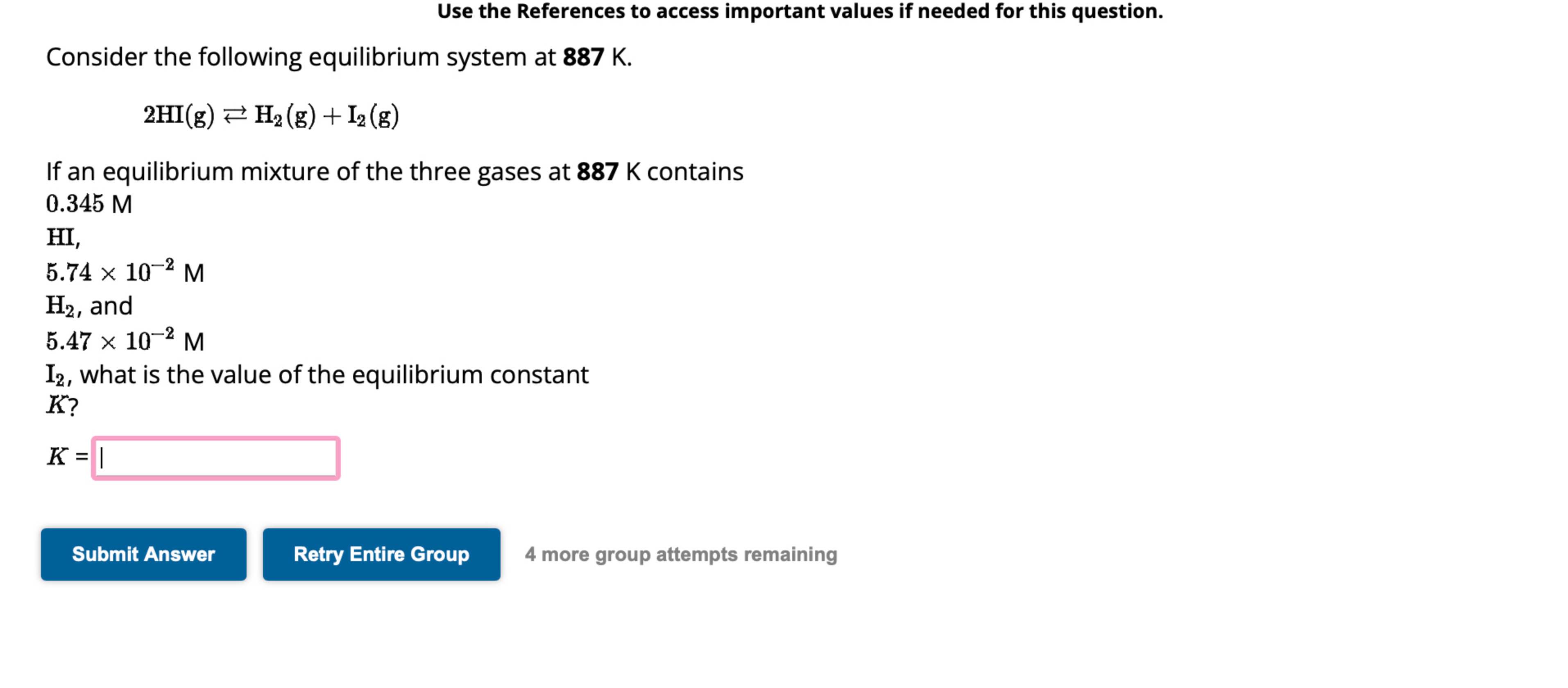
Task: Select the equilibrium equation text
Action: tap(270, 115)
